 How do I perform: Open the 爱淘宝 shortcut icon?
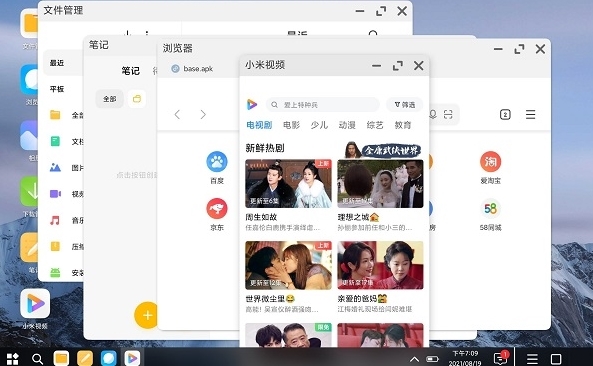click(491, 161)
